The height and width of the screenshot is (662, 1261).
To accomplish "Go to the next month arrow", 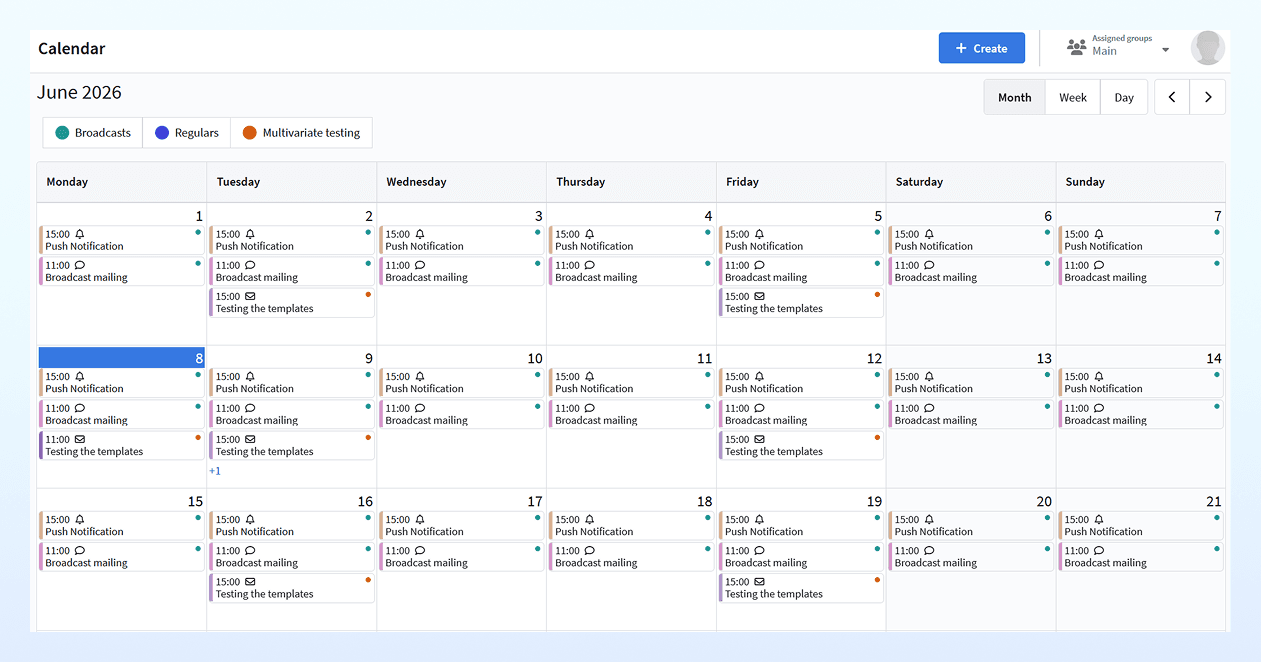I will pyautogui.click(x=1208, y=97).
